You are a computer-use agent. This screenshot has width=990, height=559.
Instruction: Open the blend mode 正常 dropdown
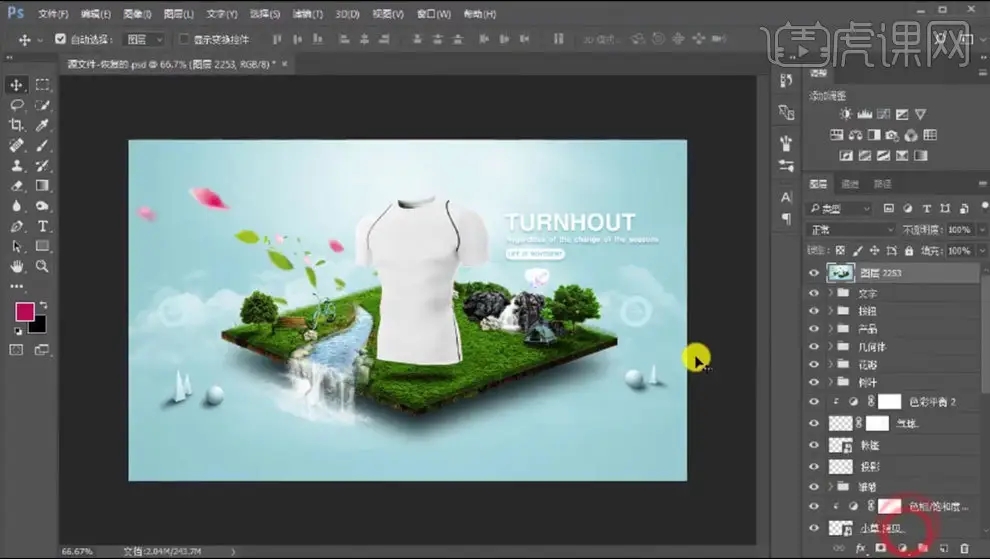click(x=851, y=230)
